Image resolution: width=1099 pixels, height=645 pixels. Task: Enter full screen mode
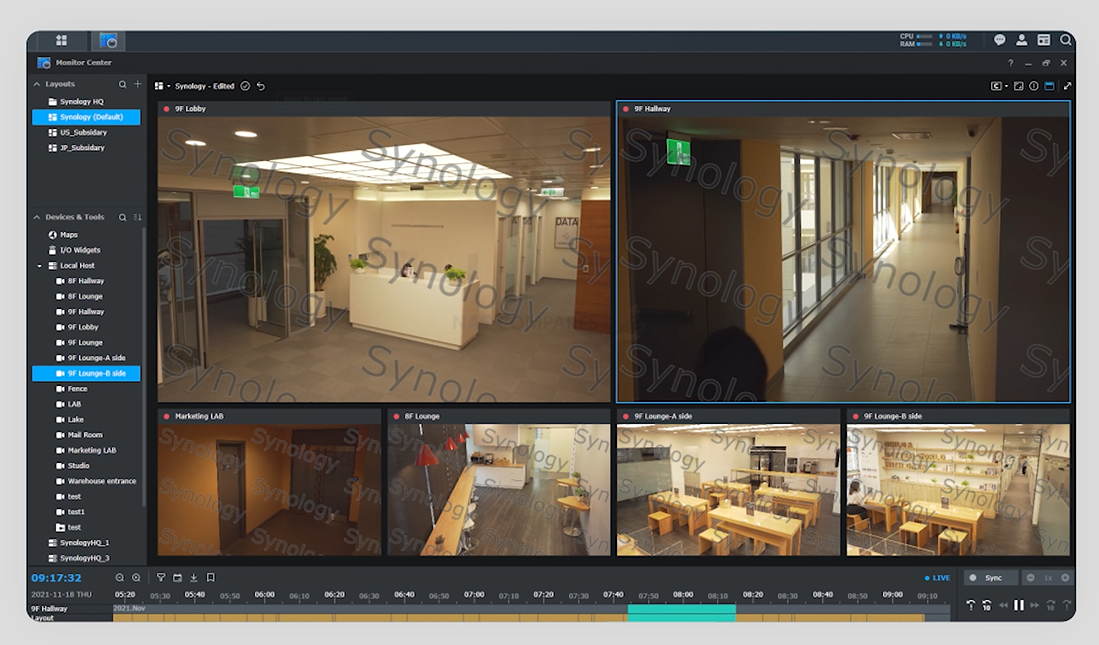pos(1067,86)
